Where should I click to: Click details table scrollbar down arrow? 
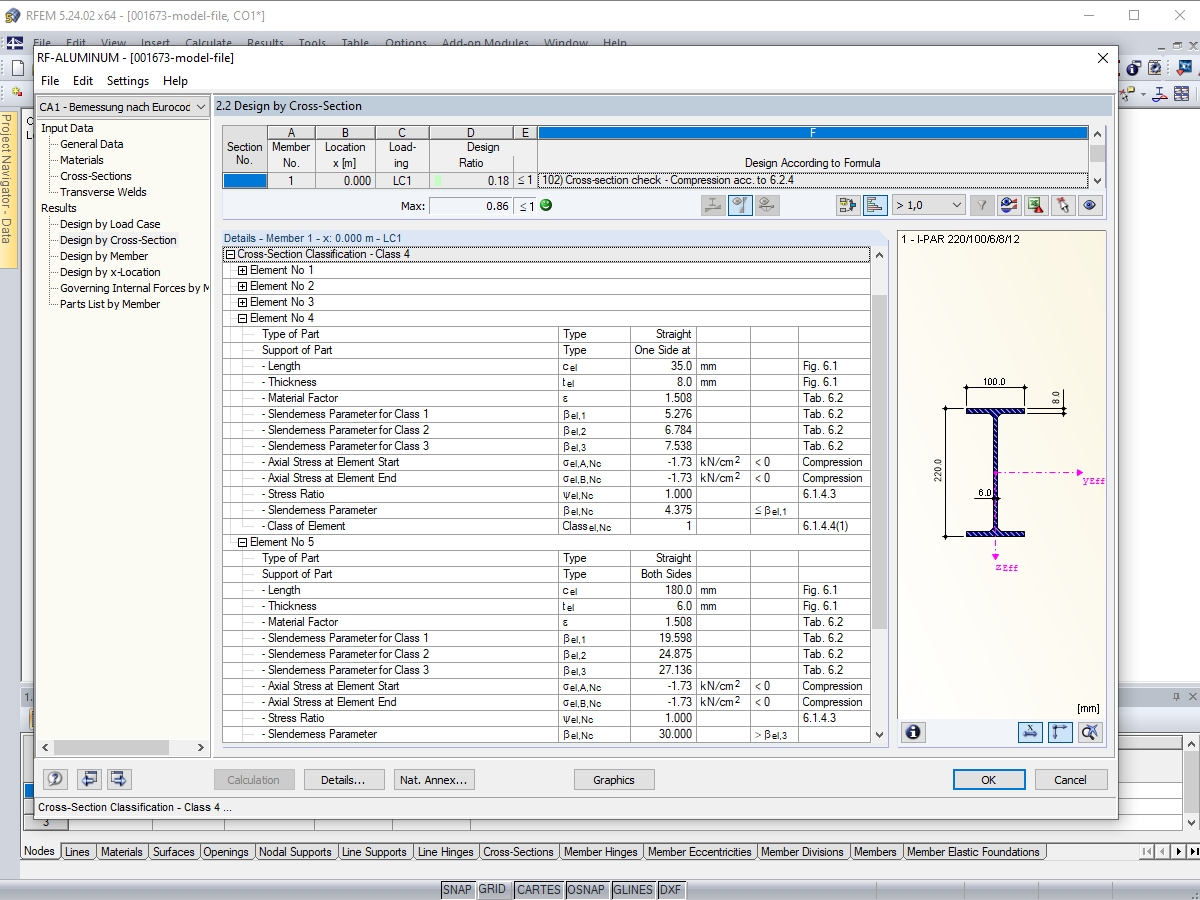point(880,735)
